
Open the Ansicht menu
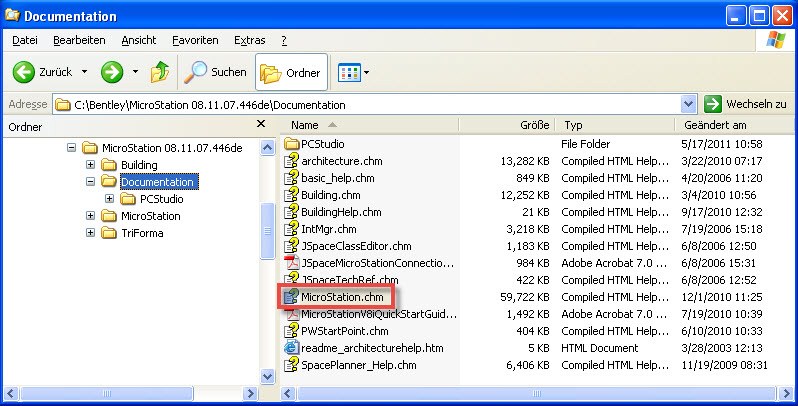tap(139, 40)
